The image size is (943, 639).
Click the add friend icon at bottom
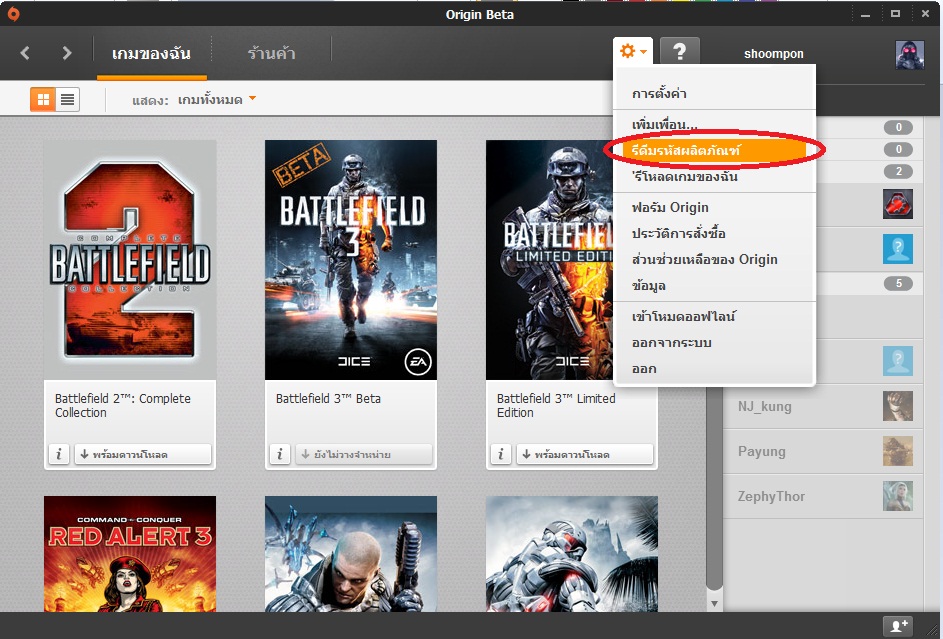click(898, 626)
